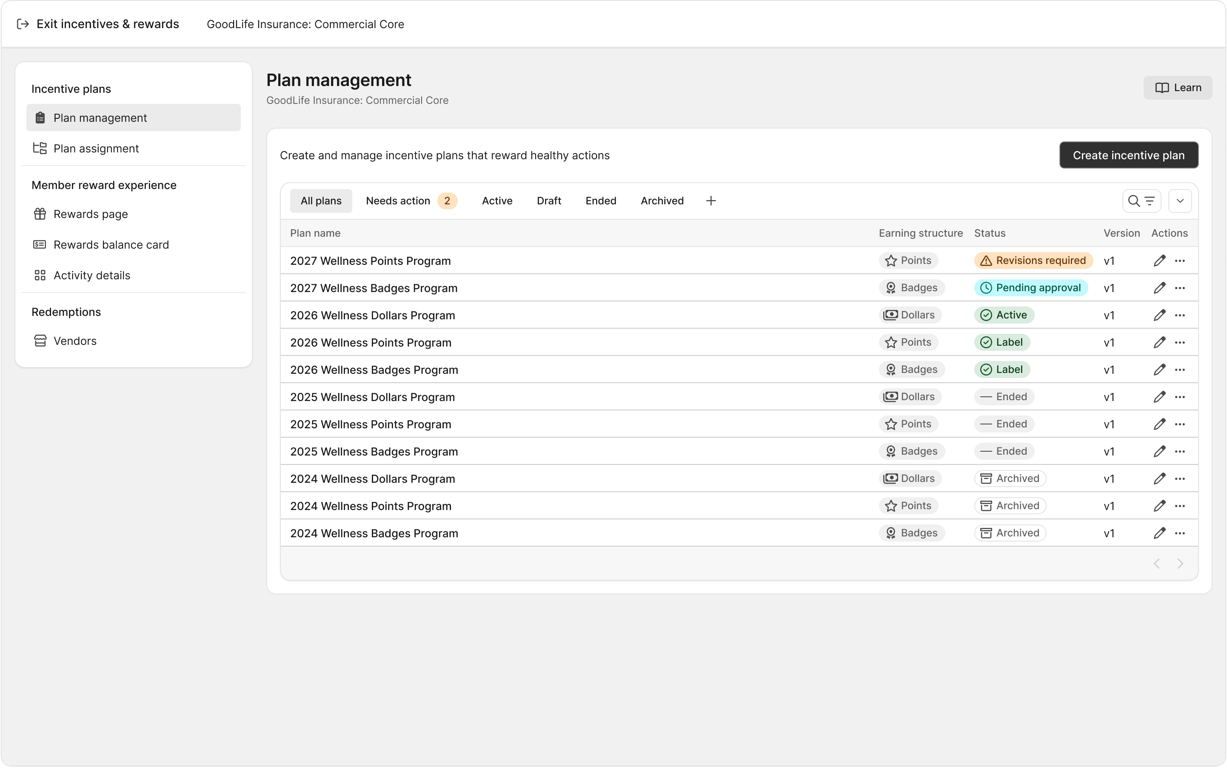The image size is (1227, 768).
Task: Open more actions for 2024 Wellness Dollars Program
Action: [x=1180, y=479]
